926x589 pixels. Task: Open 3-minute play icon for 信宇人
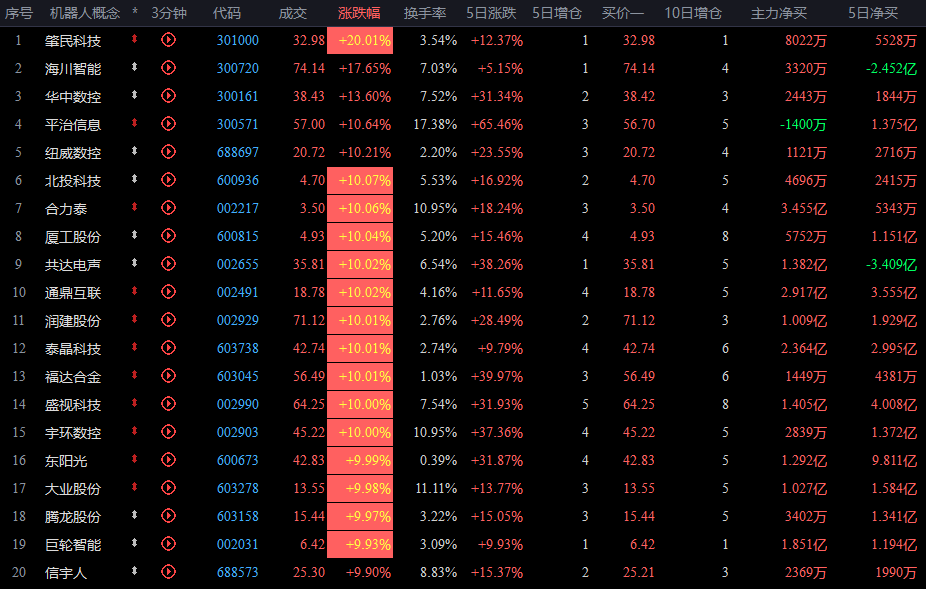point(168,572)
